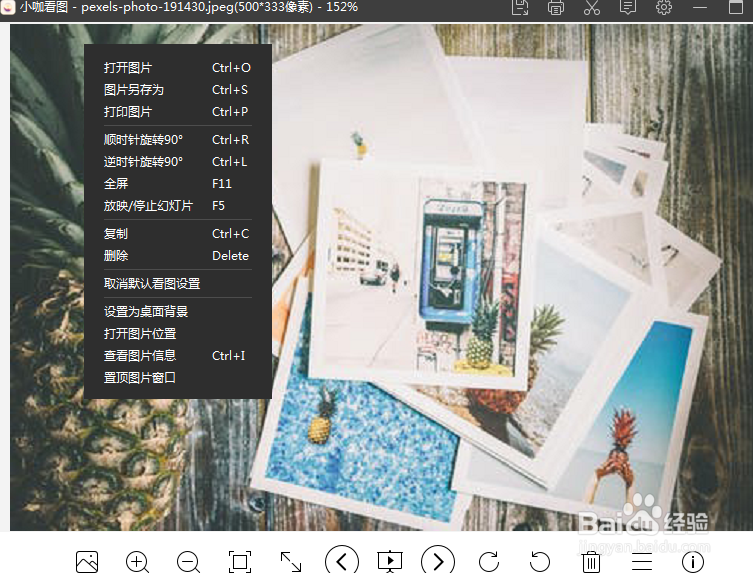This screenshot has height=573, width=753.
Task: Select 打开图片 from the context menu
Action: pos(178,68)
